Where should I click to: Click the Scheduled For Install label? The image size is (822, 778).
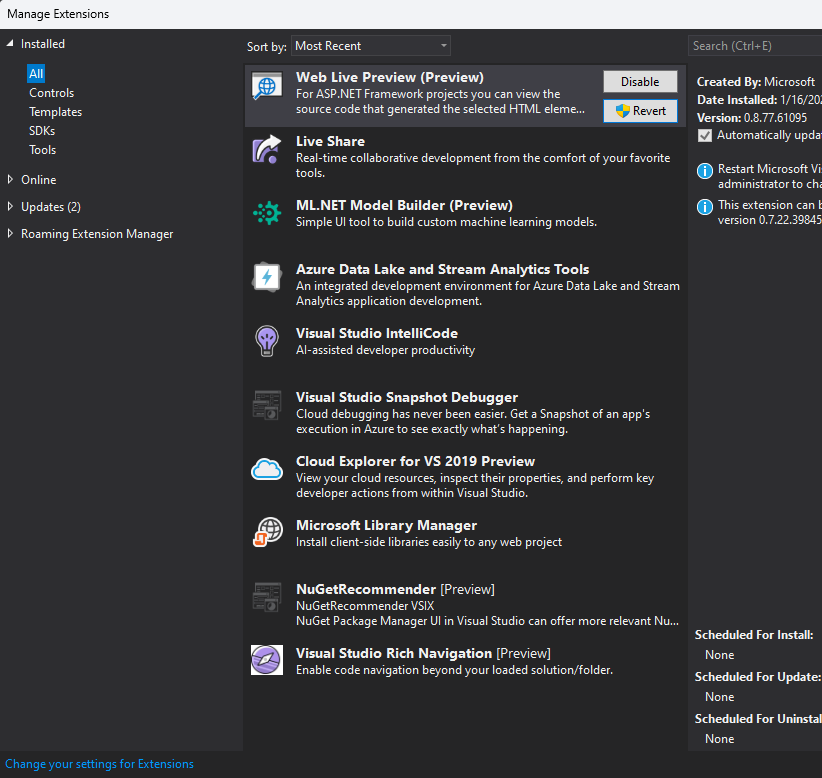coord(754,635)
